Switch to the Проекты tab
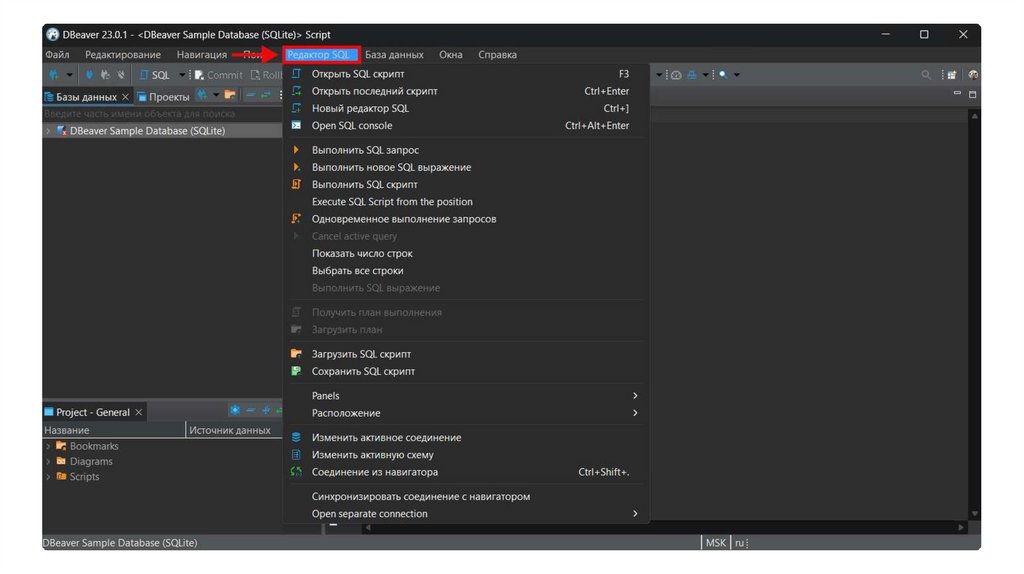The width and height of the screenshot is (1024, 574). point(163,97)
